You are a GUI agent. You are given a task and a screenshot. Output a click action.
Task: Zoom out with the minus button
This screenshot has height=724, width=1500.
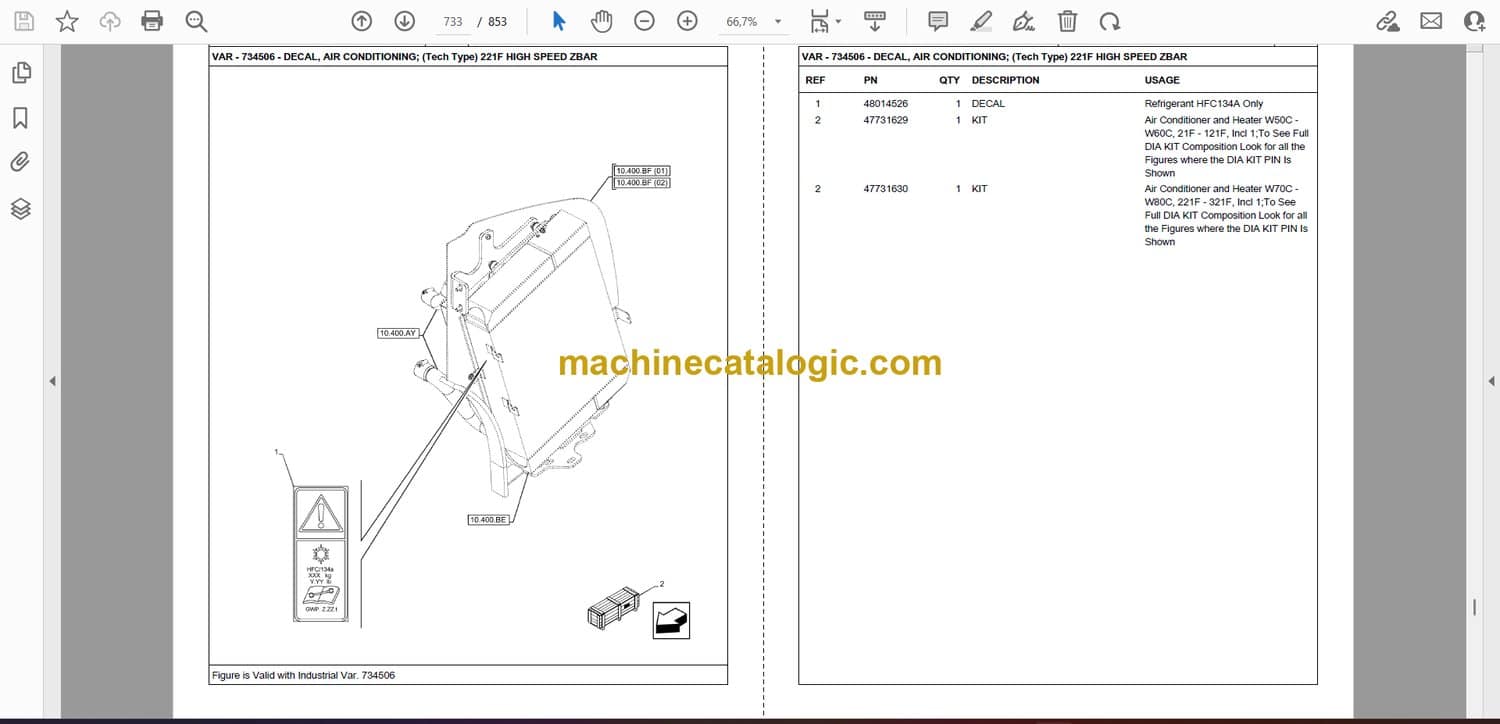[645, 21]
